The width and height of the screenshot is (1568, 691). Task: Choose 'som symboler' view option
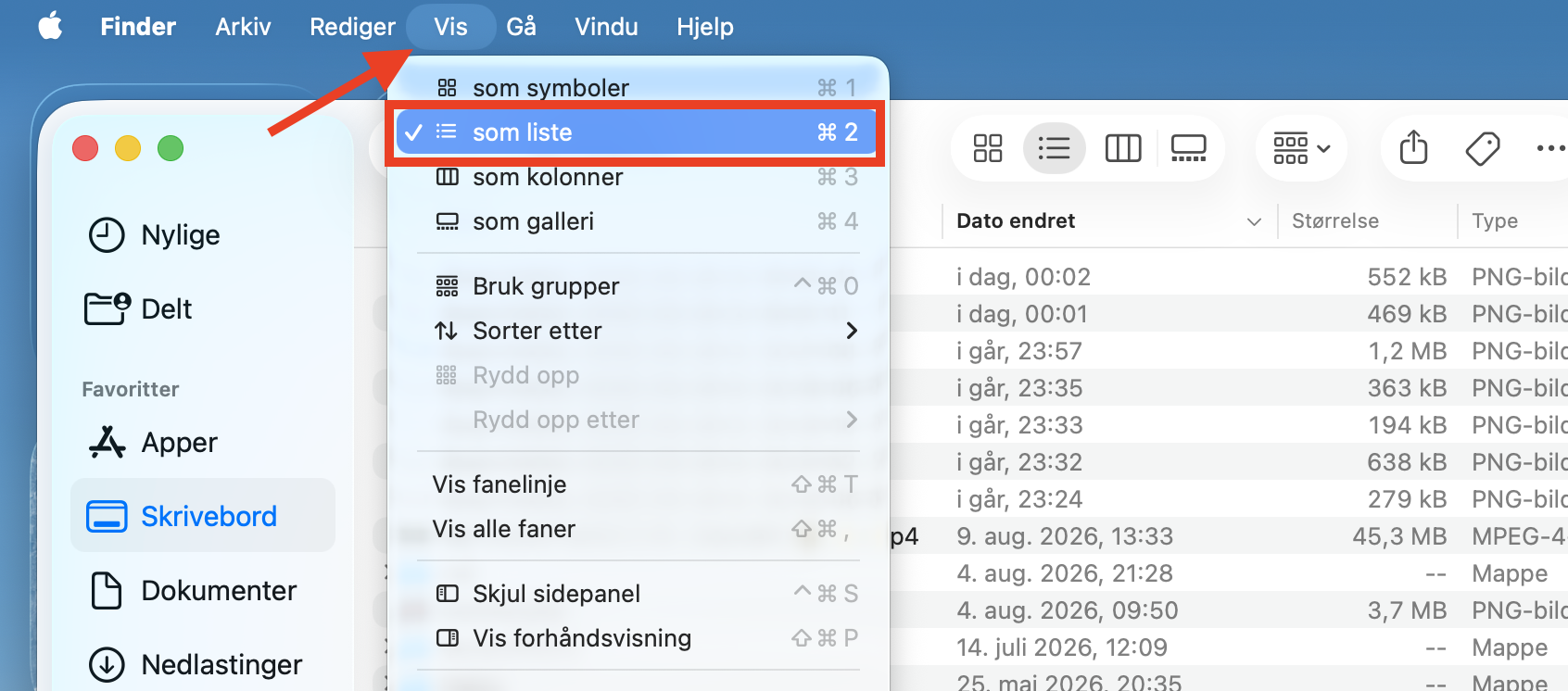[x=638, y=88]
